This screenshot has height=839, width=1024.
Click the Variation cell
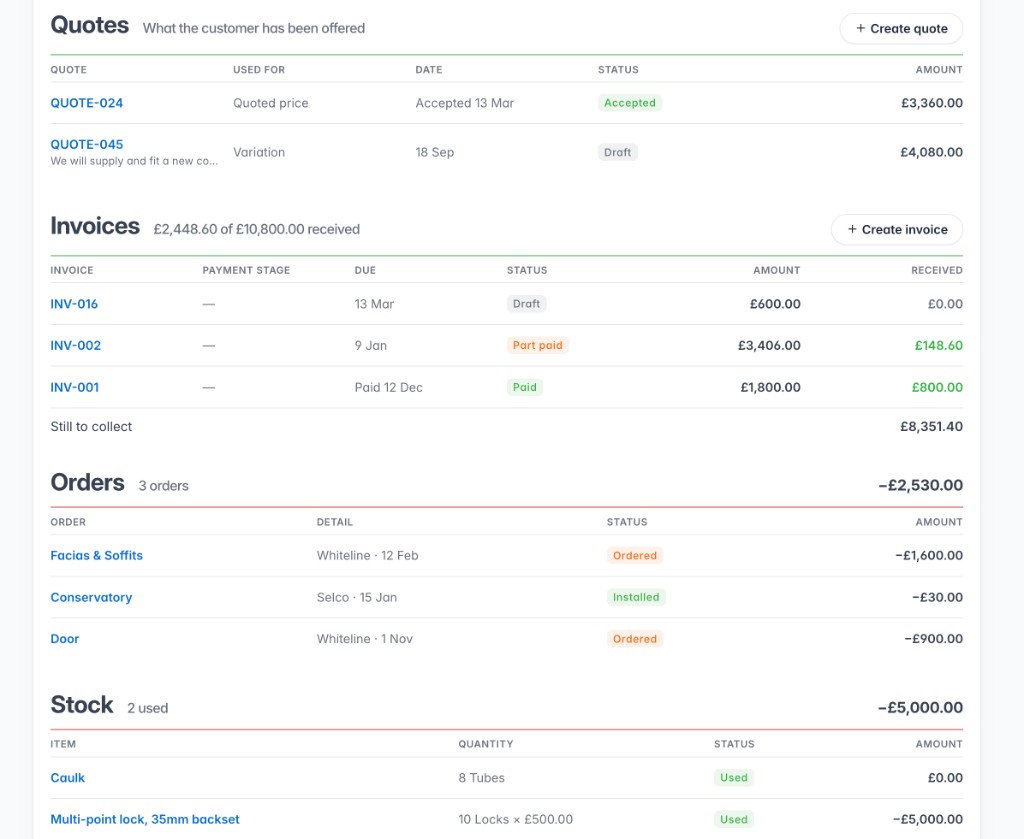pos(259,153)
